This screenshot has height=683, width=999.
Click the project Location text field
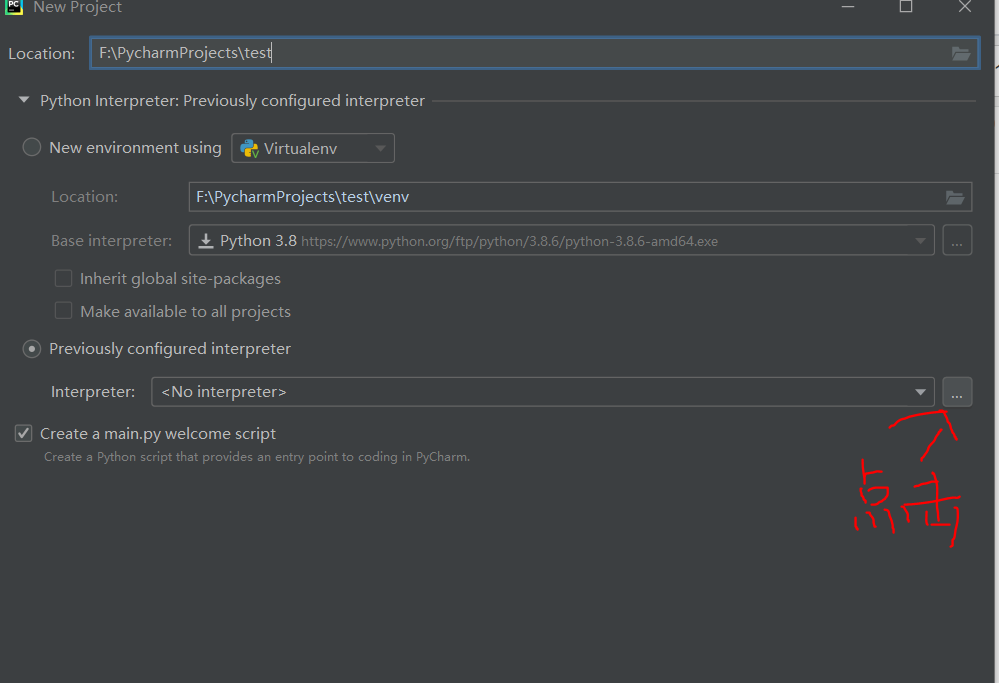click(534, 53)
